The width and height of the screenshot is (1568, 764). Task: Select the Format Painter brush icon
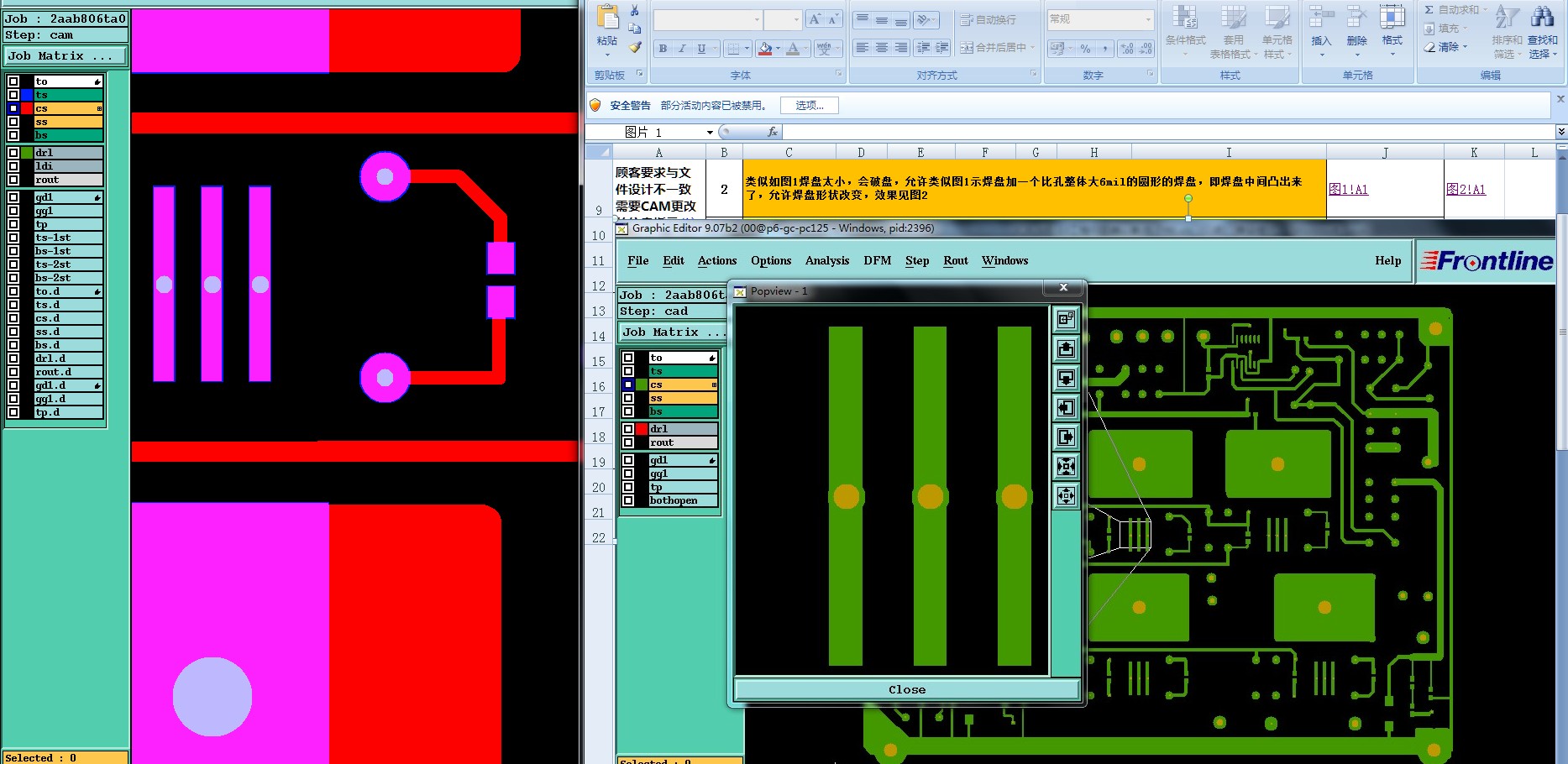[x=635, y=47]
